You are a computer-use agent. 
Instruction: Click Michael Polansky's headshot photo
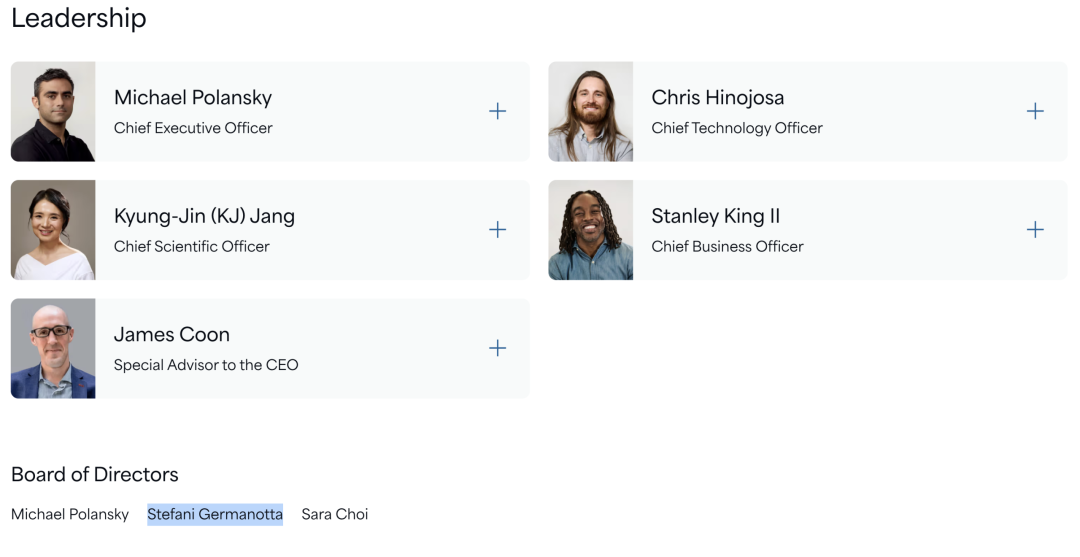[x=53, y=112]
